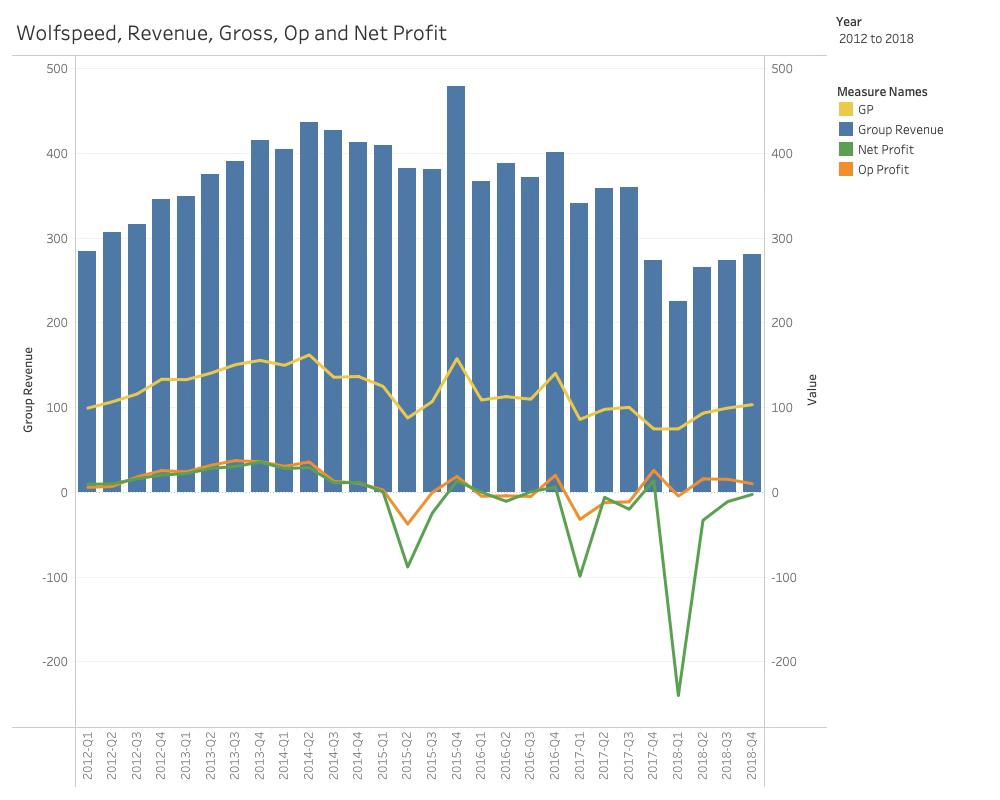Select the Net Profit legend label
This screenshot has width=1000, height=800.
click(x=885, y=149)
